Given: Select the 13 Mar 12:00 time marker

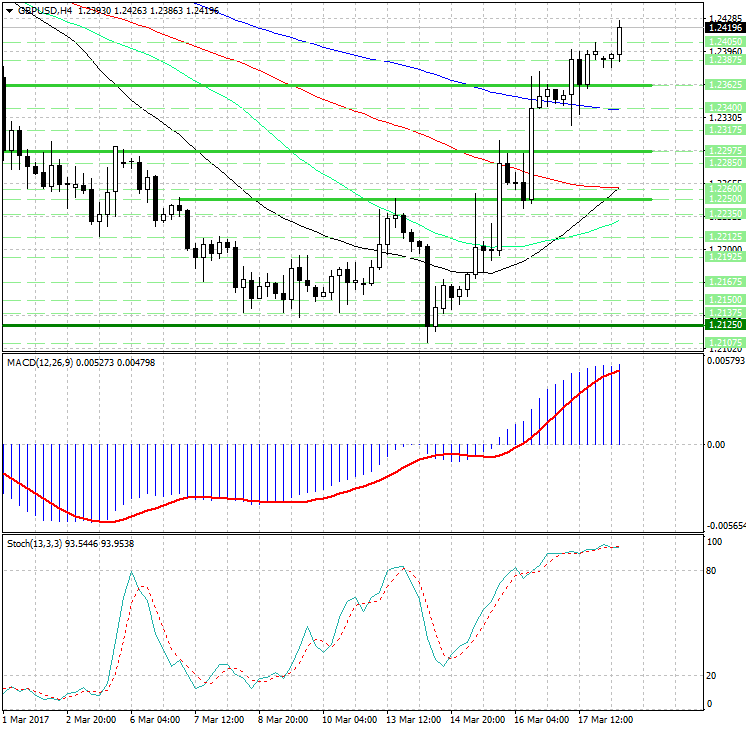Looking at the screenshot, I should coord(414,718).
